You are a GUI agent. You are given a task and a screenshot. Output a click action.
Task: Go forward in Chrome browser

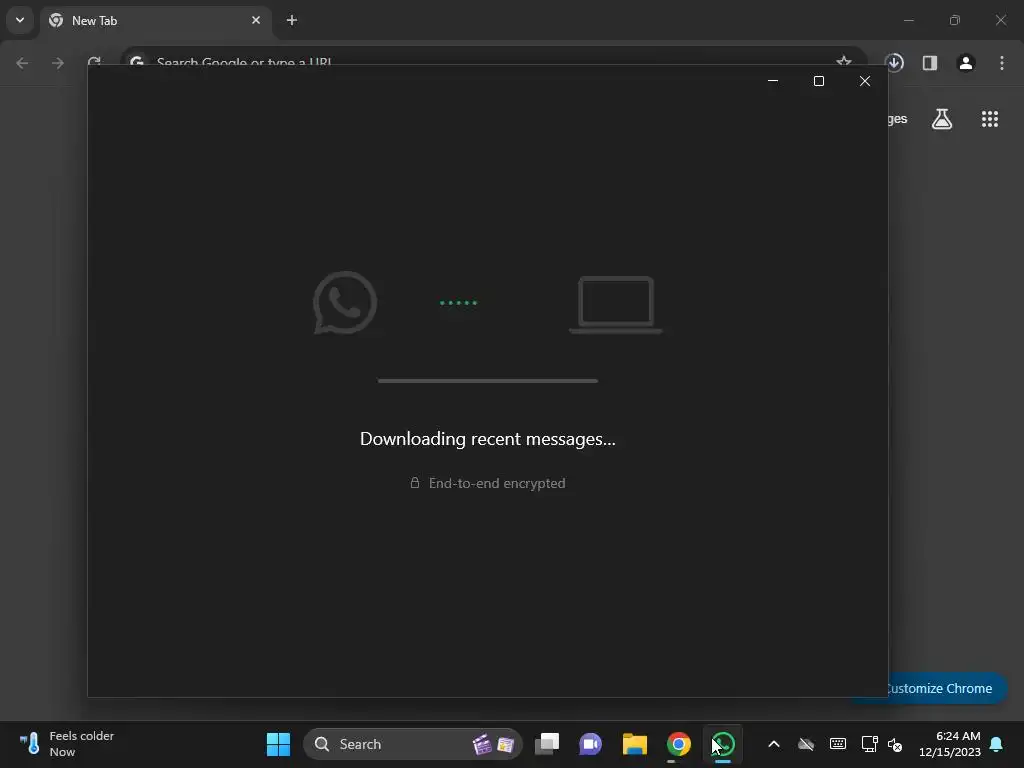coord(58,63)
